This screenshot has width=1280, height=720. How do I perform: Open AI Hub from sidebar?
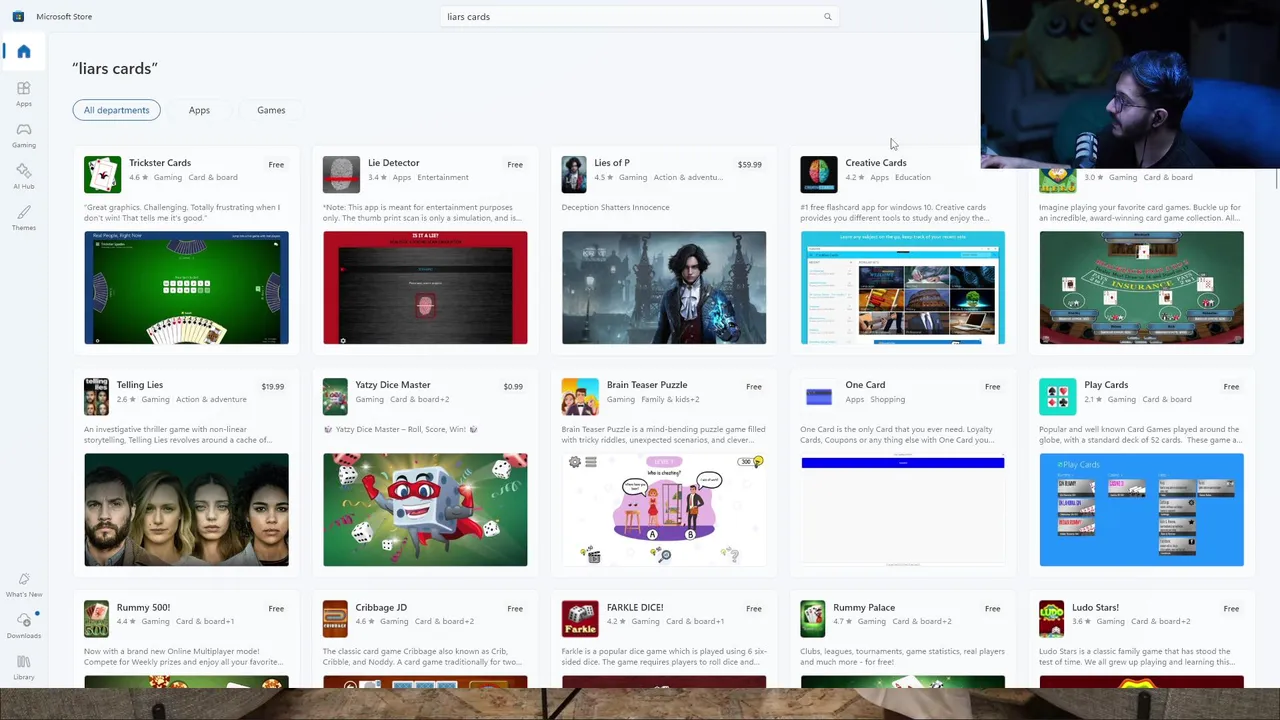(x=23, y=177)
